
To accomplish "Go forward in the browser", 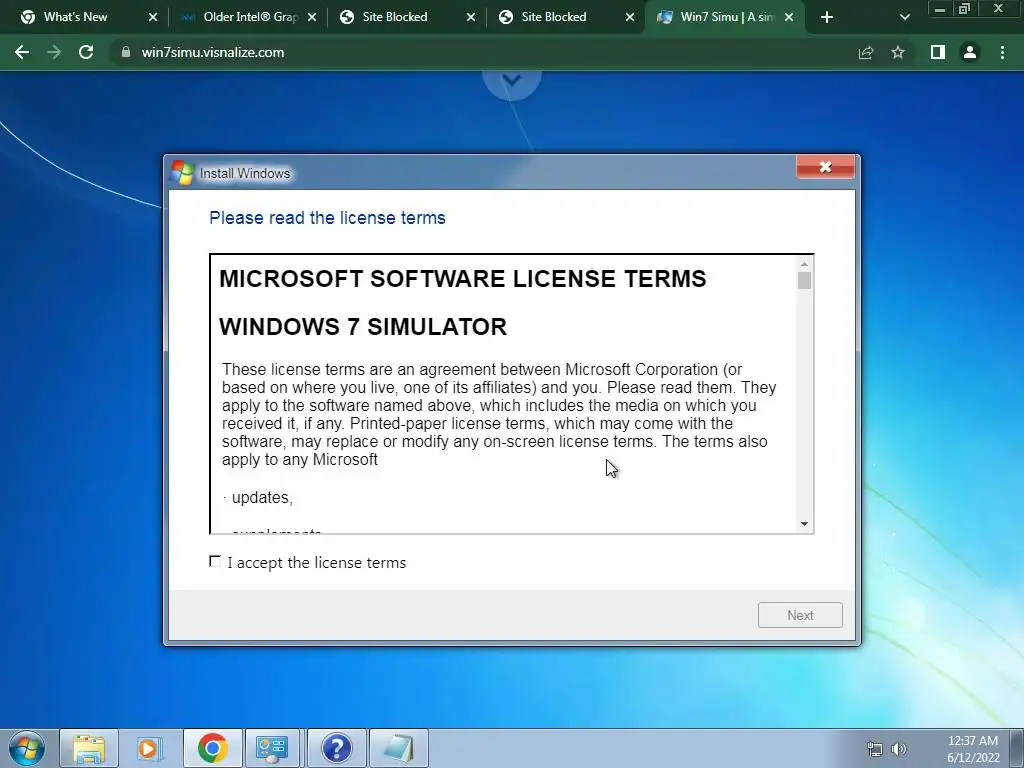I will click(54, 52).
